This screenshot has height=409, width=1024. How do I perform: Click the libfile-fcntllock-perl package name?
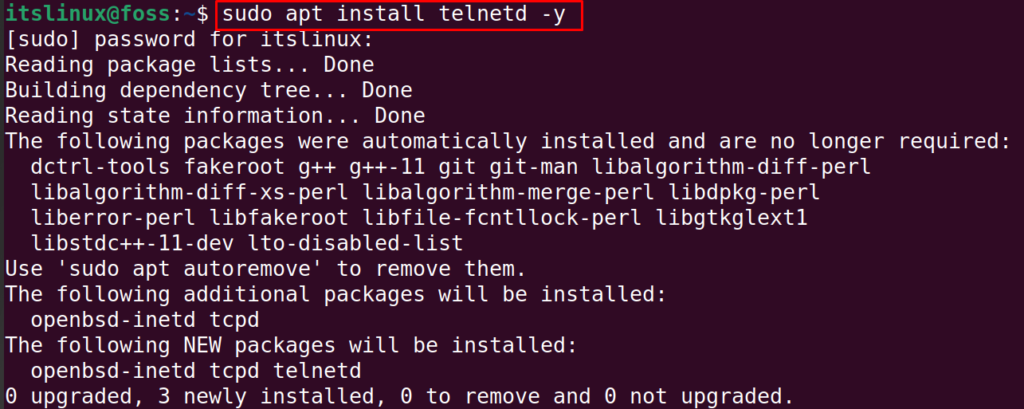point(503,218)
